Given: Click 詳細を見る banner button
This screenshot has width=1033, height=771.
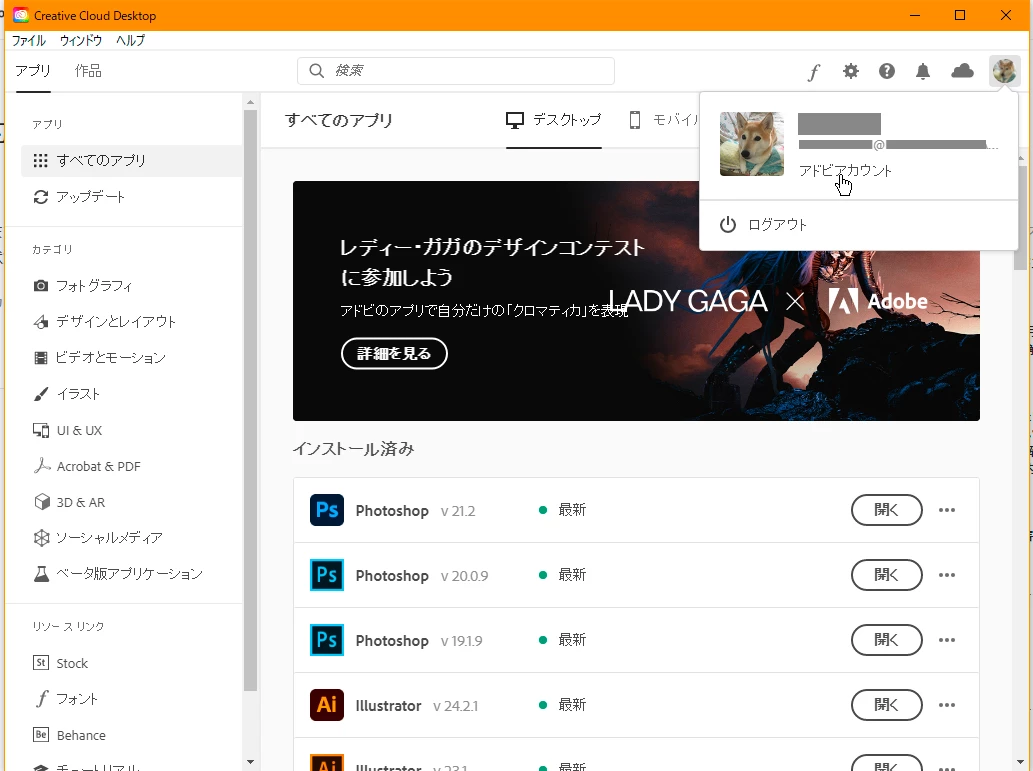Looking at the screenshot, I should [x=394, y=354].
